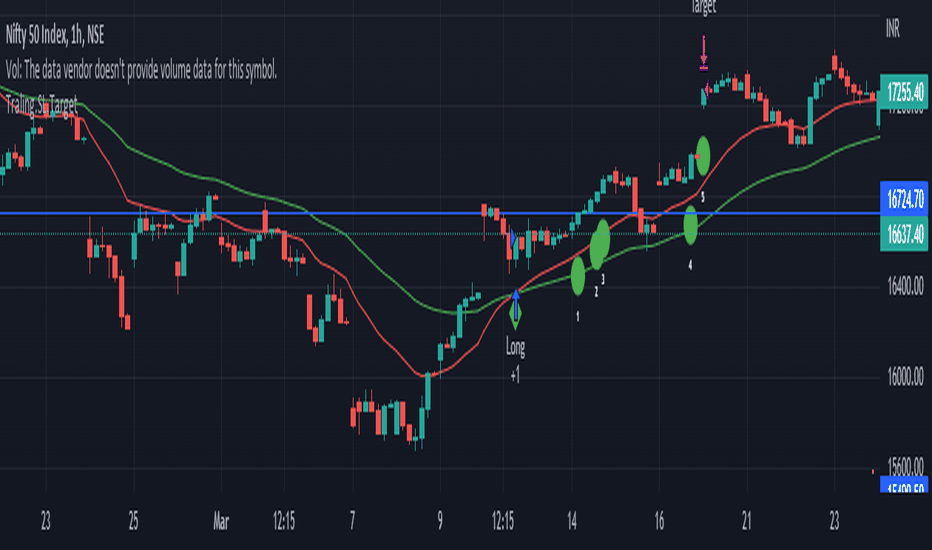
Task: Select the pink down-arrow Target marker
Action: click(x=704, y=53)
